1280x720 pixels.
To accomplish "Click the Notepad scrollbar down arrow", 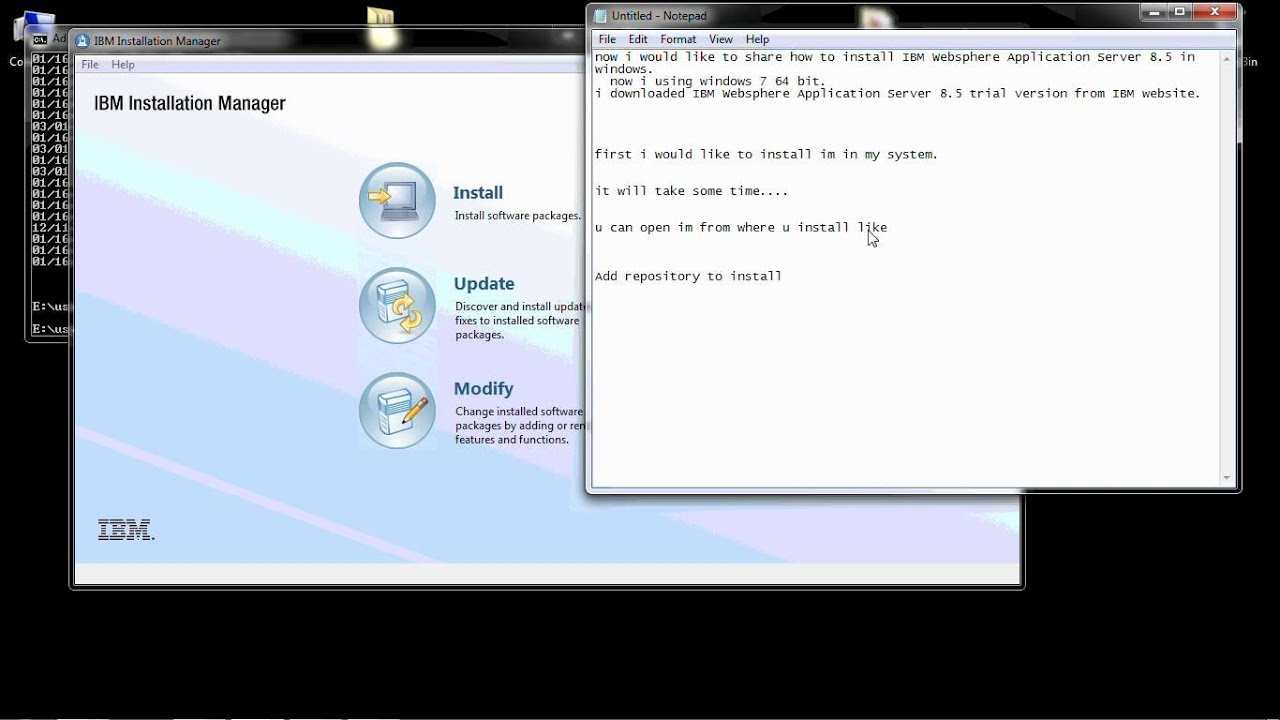I will pyautogui.click(x=1228, y=478).
